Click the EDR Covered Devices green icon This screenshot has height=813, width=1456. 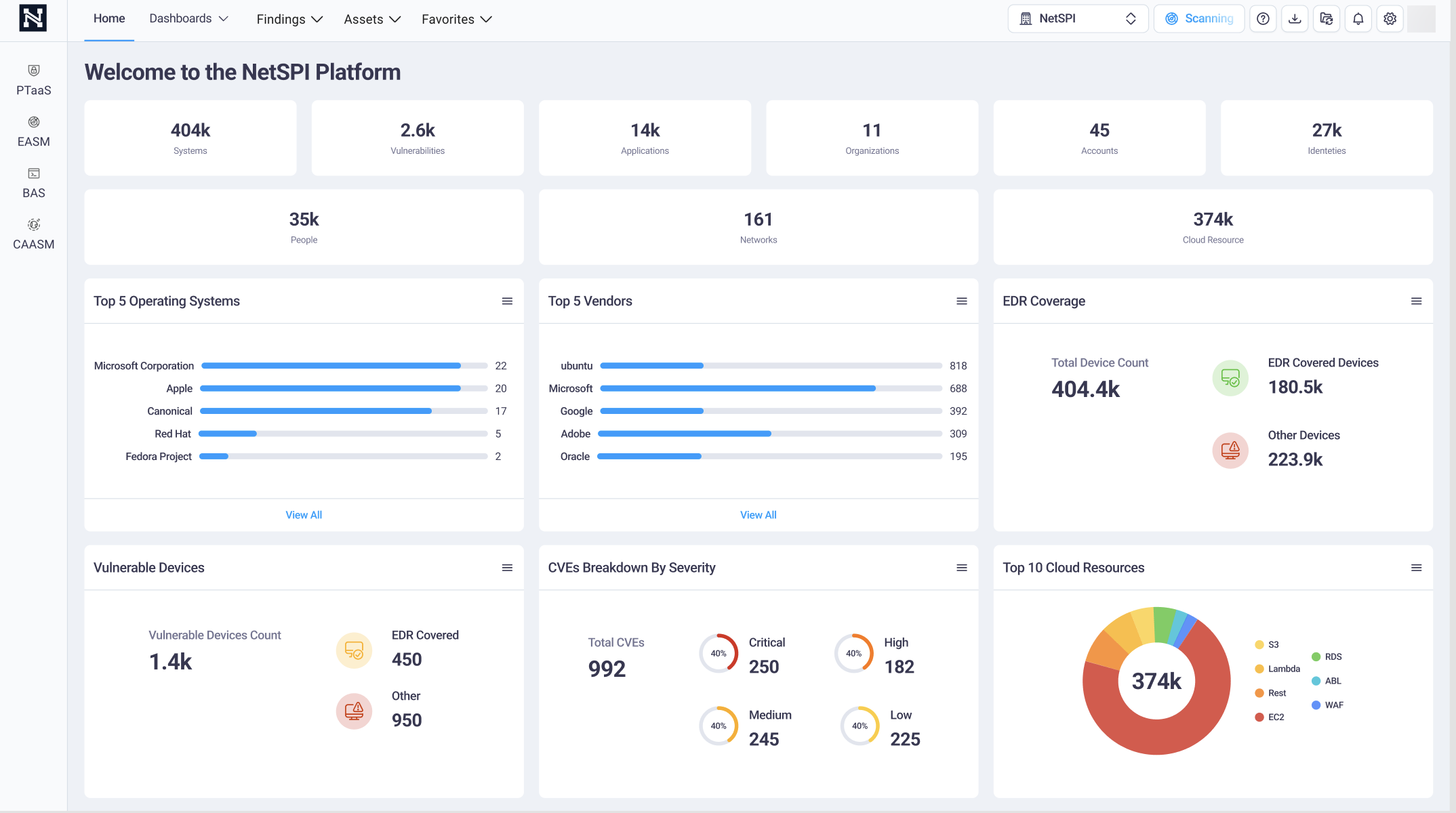[1230, 378]
